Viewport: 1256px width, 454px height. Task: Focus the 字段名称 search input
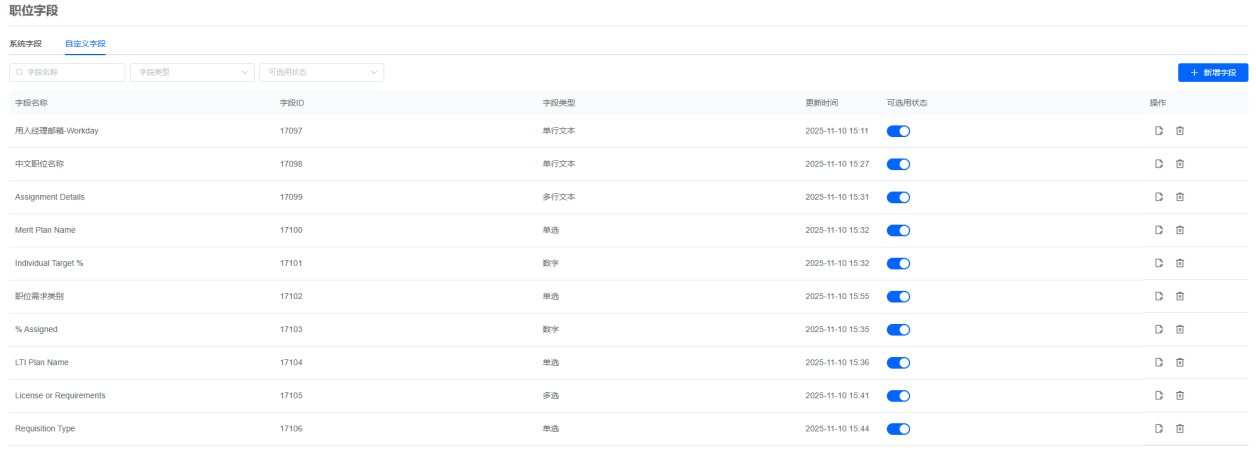click(x=67, y=72)
